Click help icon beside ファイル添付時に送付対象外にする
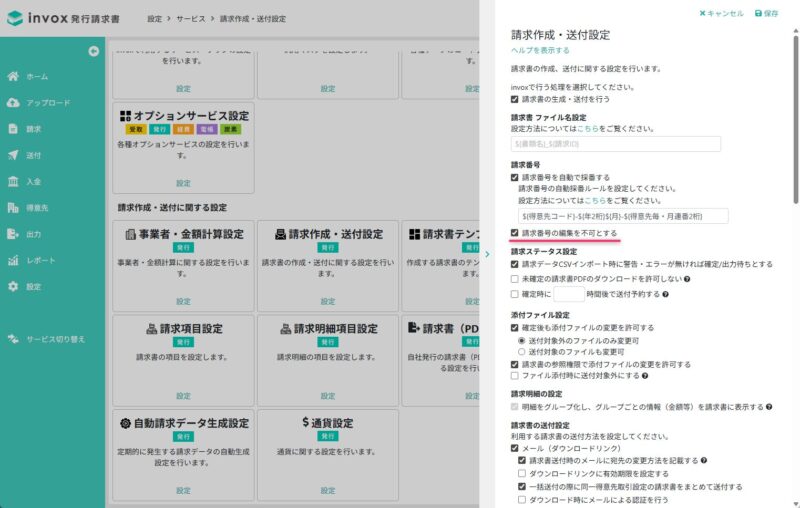 [645, 376]
